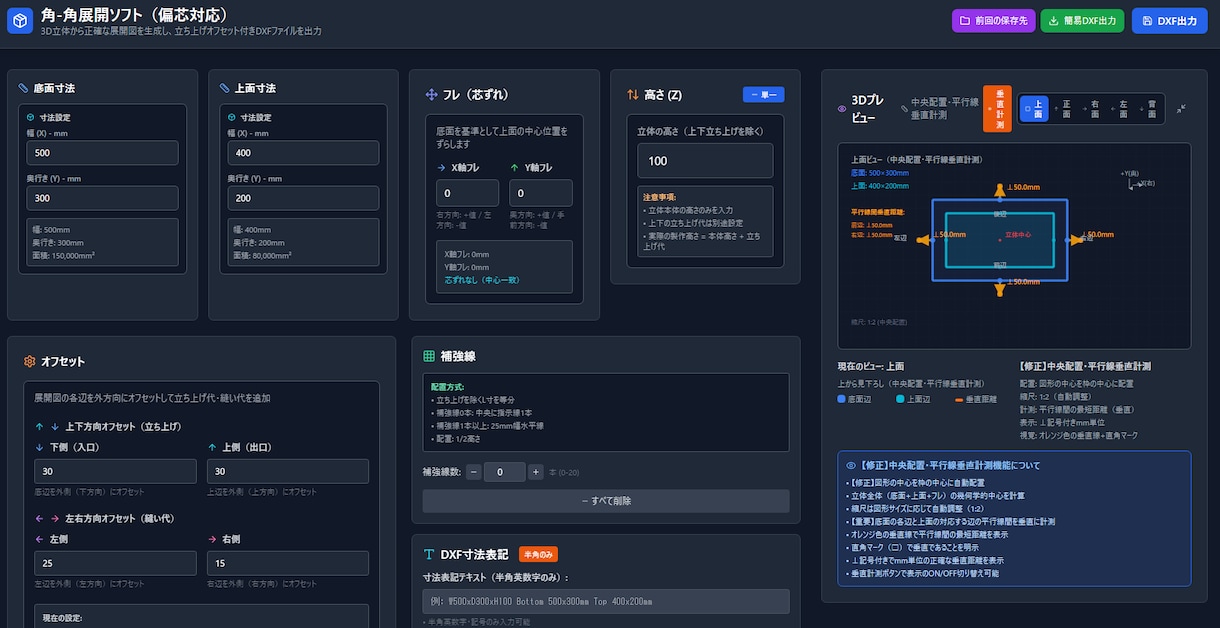Select the 上面 view tab

[1034, 109]
